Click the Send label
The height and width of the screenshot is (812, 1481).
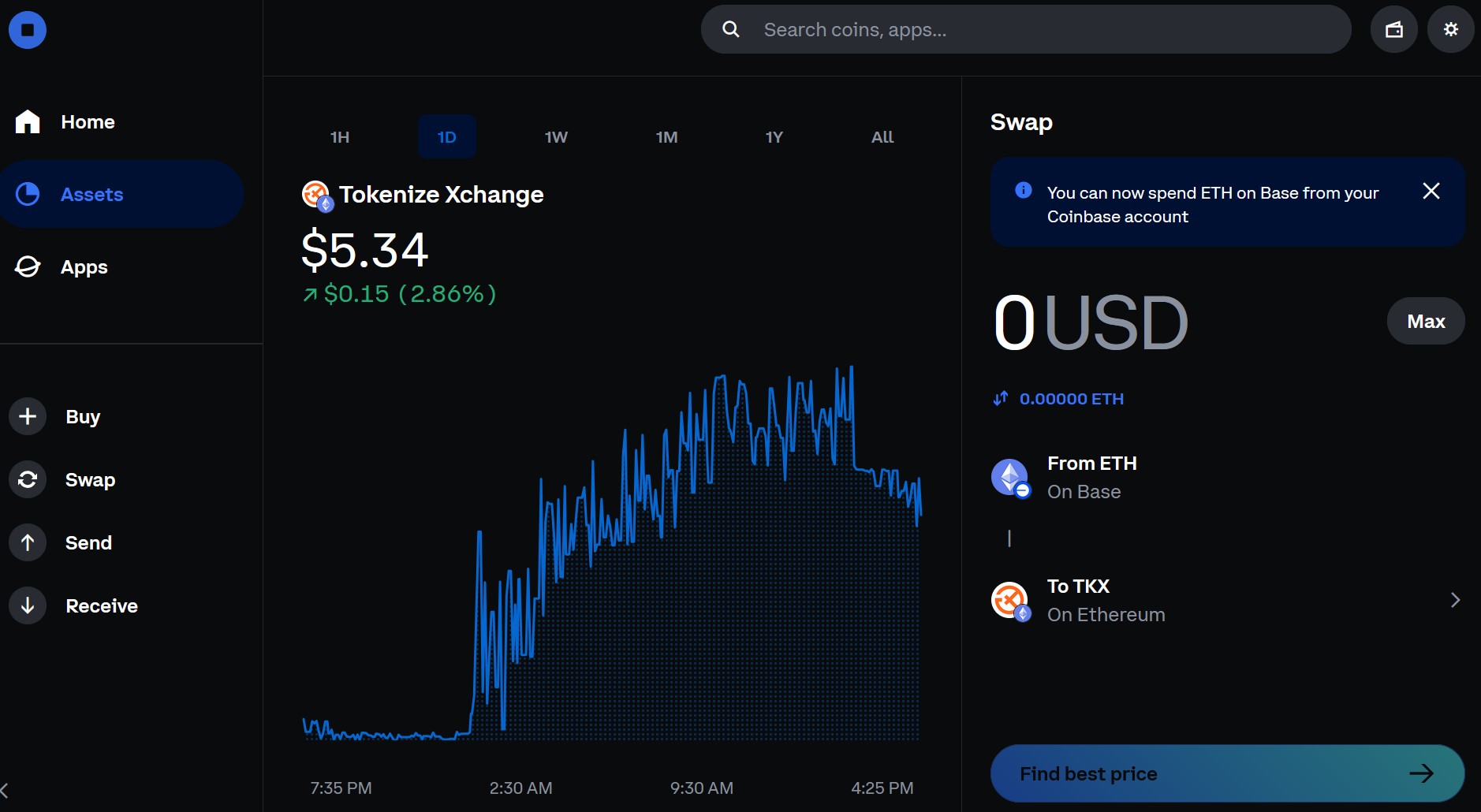(88, 542)
